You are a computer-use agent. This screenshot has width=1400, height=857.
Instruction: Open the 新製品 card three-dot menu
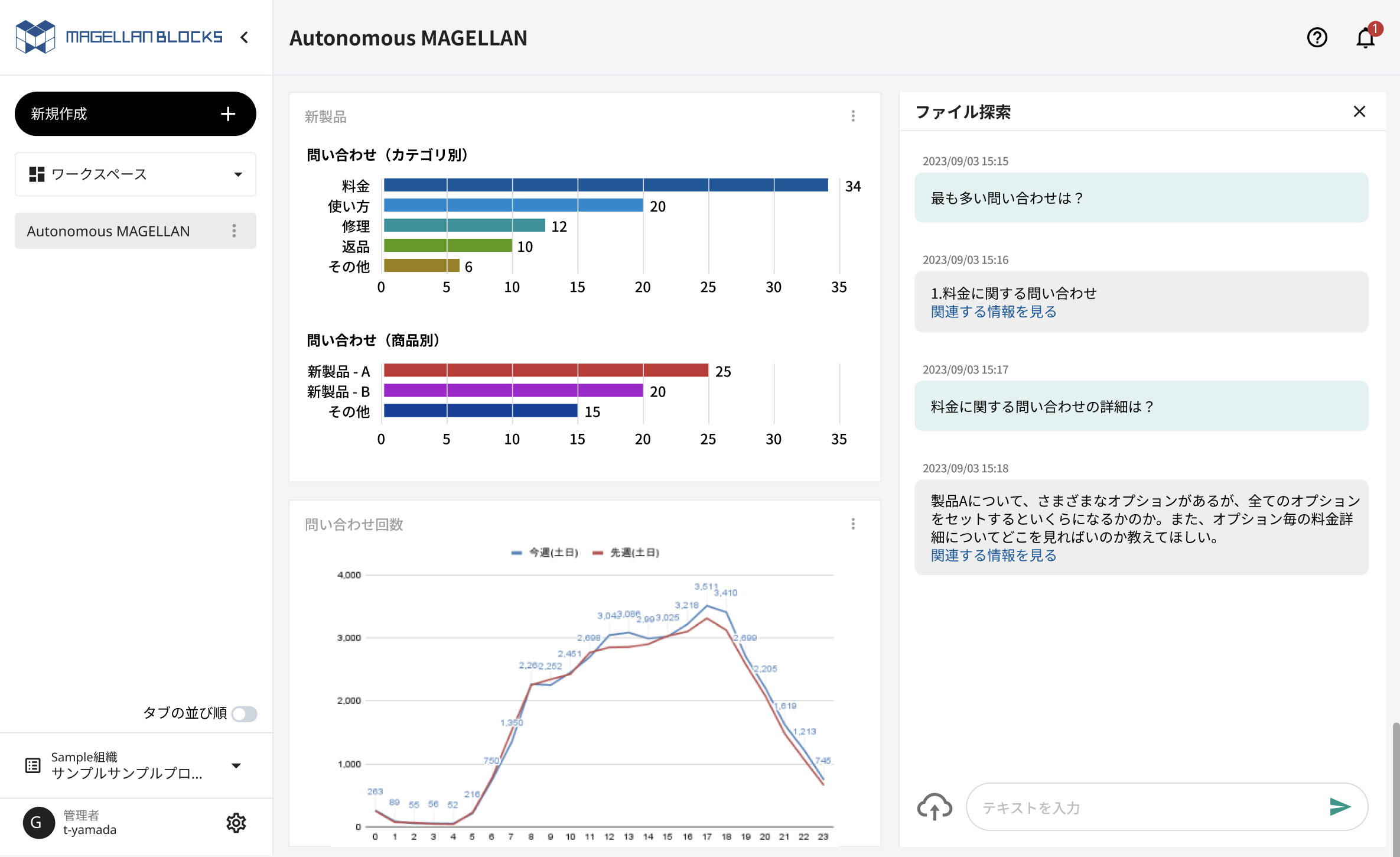pos(853,116)
